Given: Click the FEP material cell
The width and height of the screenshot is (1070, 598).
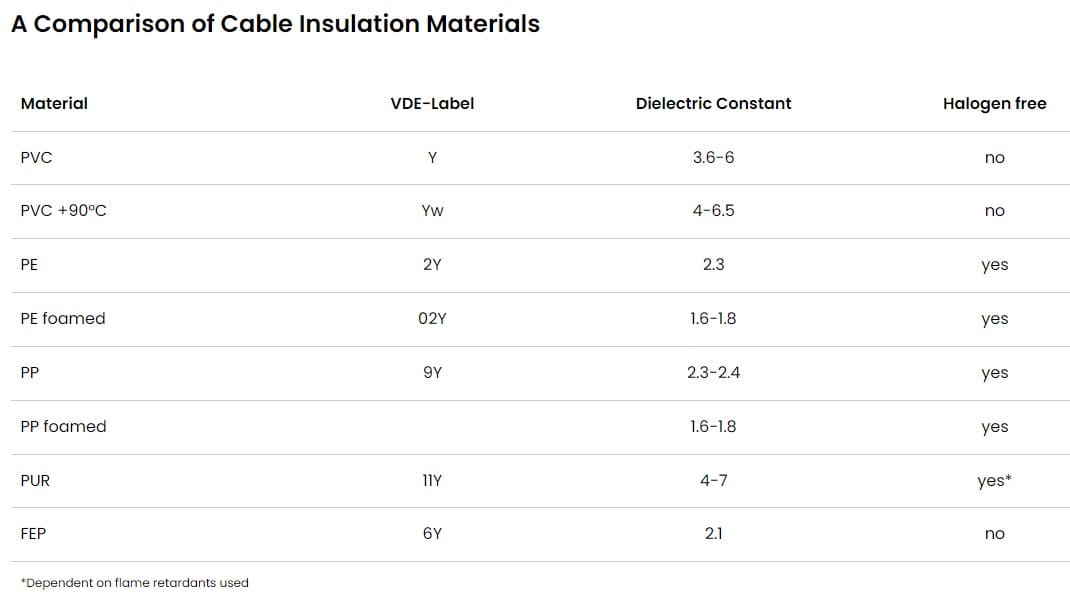Looking at the screenshot, I should pyautogui.click(x=33, y=534).
